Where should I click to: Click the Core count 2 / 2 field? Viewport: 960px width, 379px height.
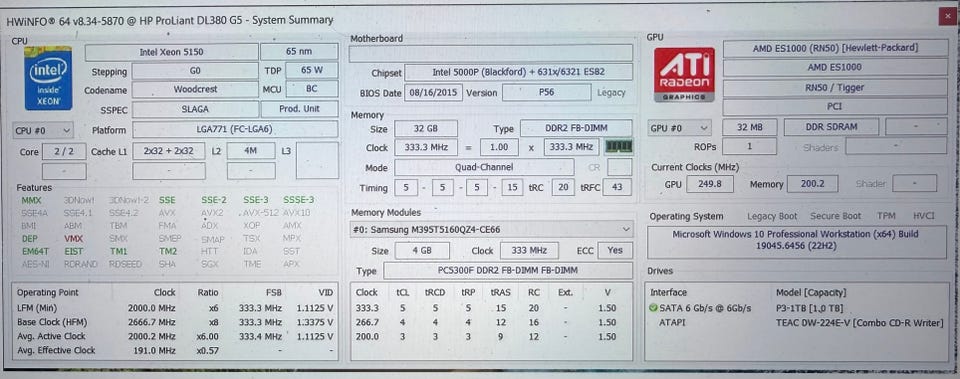[x=64, y=151]
